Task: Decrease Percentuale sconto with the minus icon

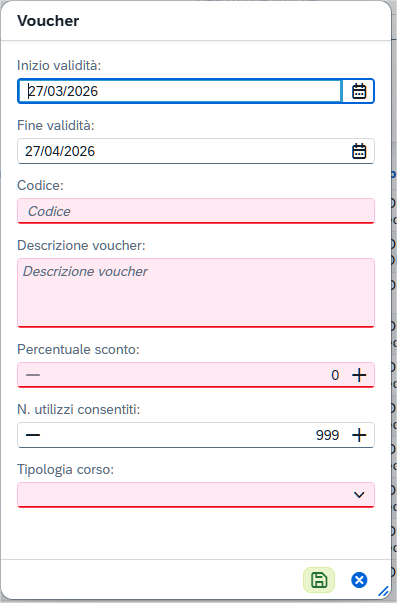Action: (33, 375)
